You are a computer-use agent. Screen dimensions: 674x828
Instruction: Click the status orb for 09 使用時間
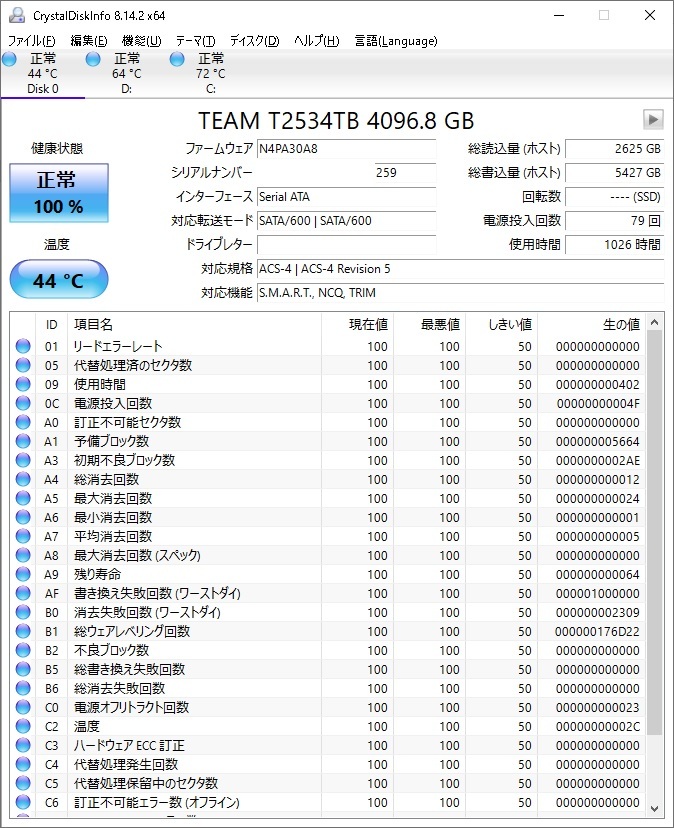point(23,384)
